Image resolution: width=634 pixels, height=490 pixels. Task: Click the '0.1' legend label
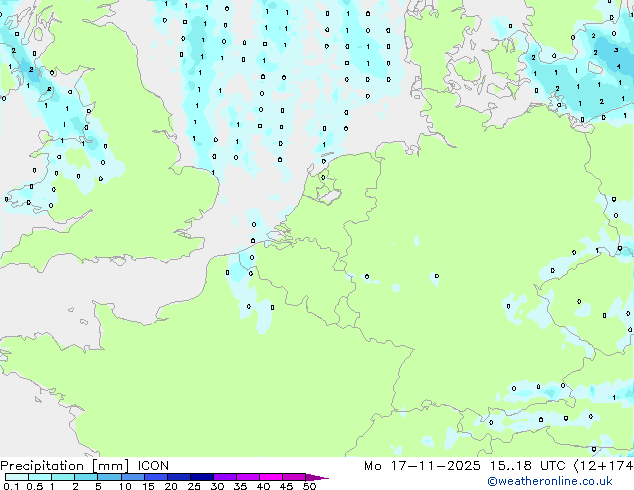[x=11, y=486]
